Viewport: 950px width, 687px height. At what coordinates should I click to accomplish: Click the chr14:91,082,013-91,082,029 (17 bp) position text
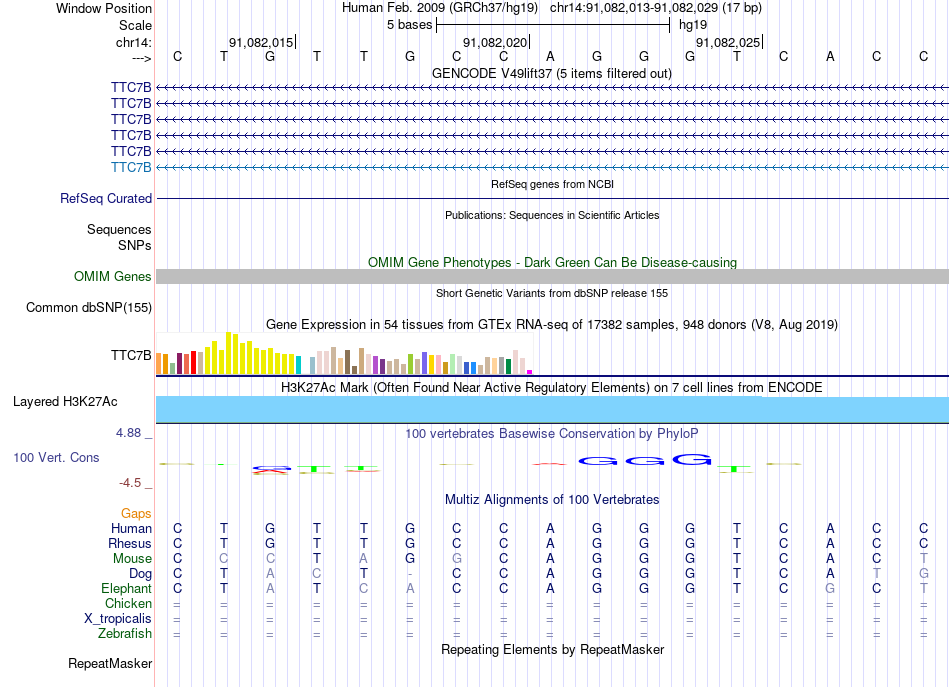pos(656,8)
